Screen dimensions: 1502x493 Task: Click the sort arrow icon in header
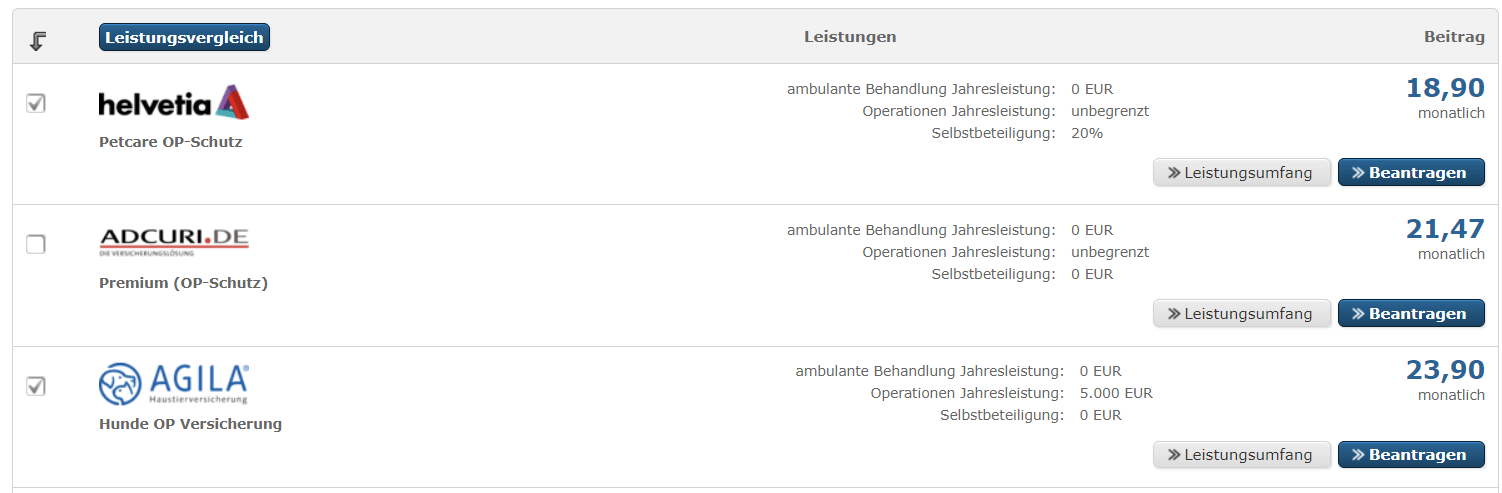[38, 40]
